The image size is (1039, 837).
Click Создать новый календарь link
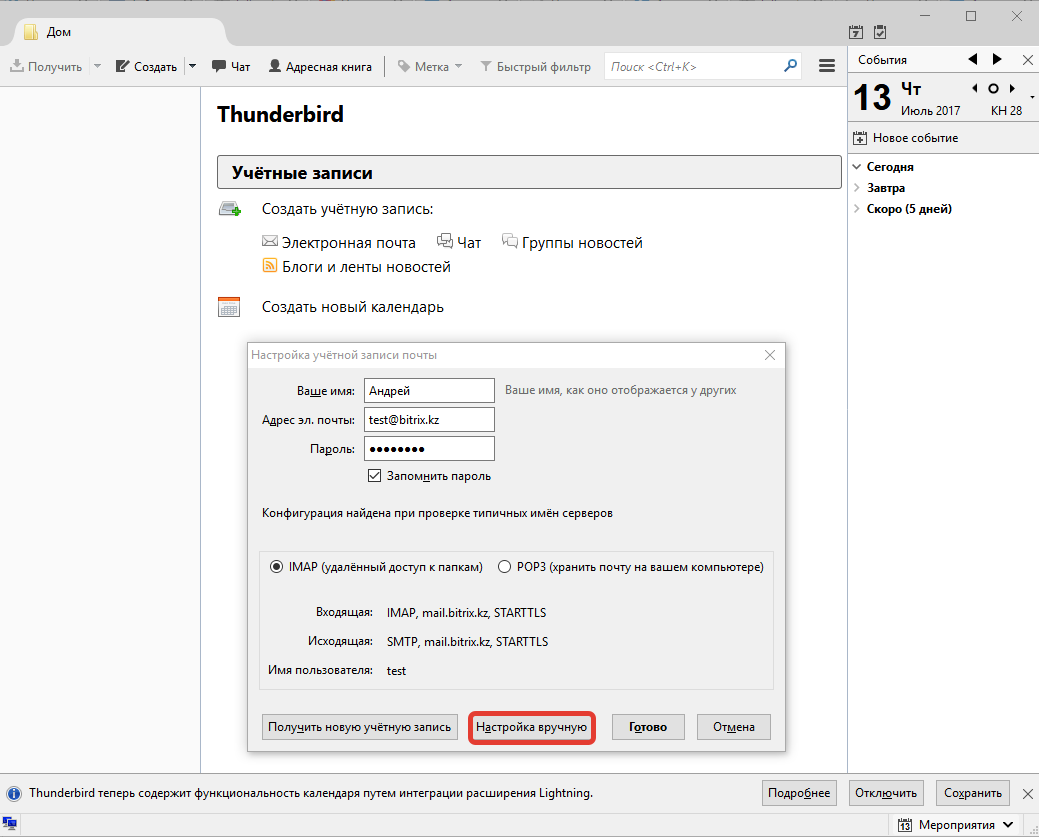point(353,307)
